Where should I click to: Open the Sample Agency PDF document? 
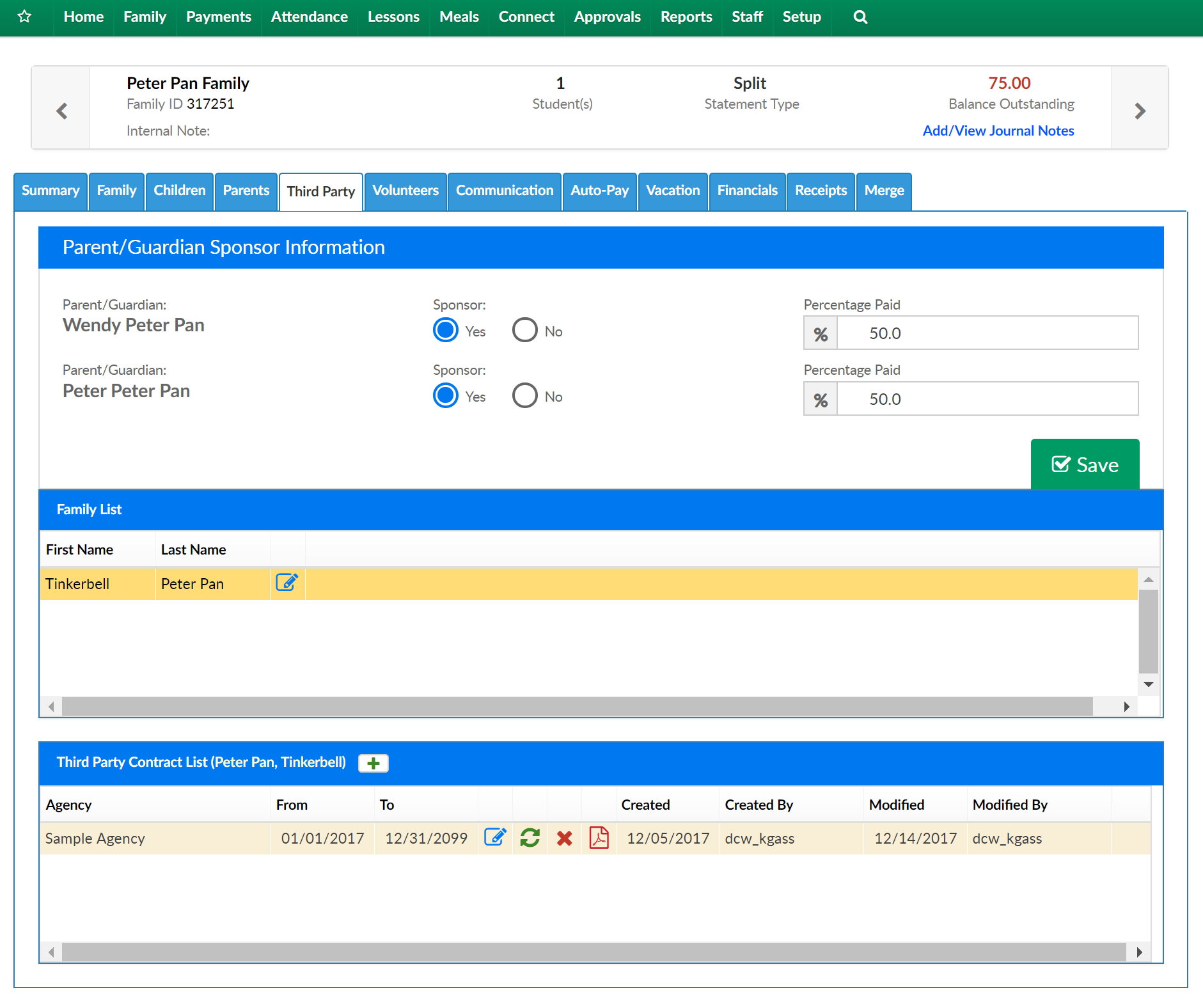pos(599,837)
